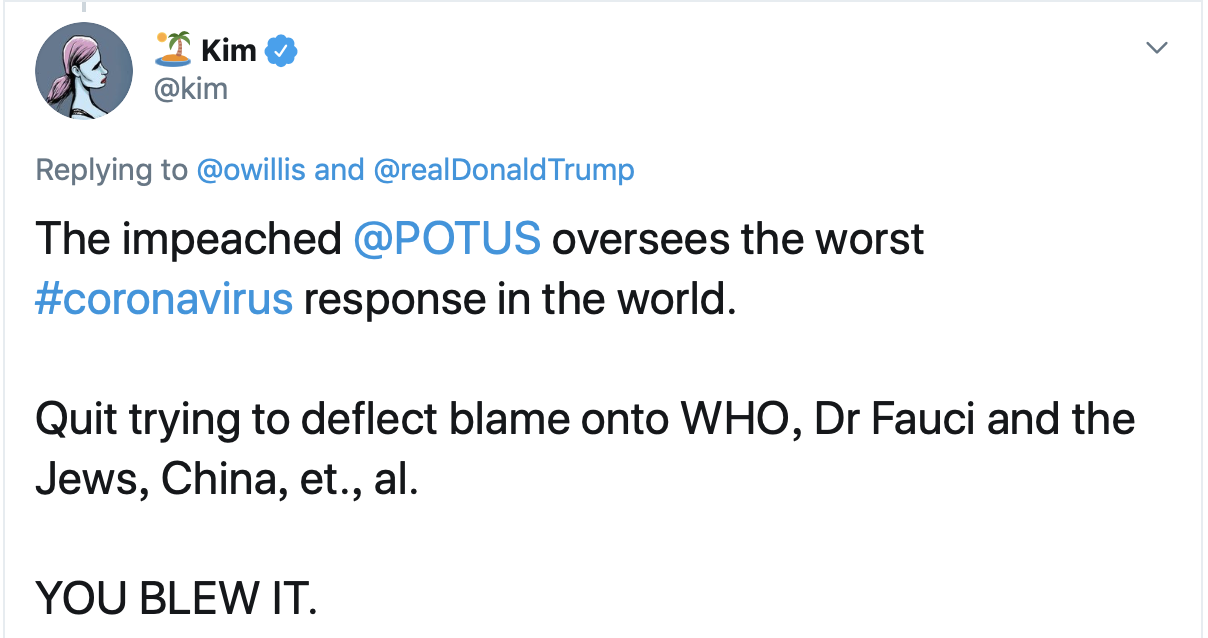Screen dimensions: 1208x638
Task: Click the "YOU BLEW IT." line
Action: [177, 598]
